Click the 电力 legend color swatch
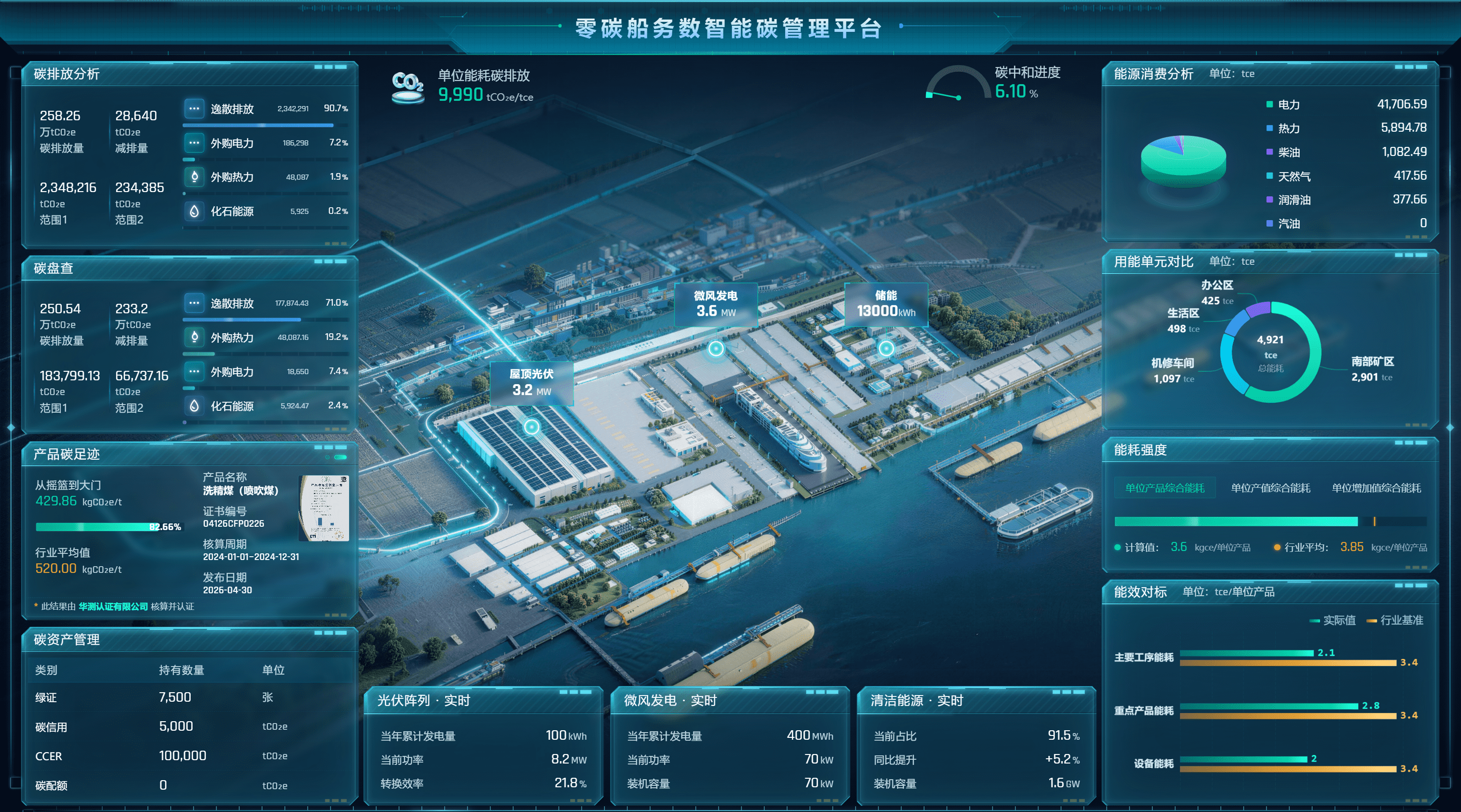This screenshot has height=812, width=1461. tap(1270, 104)
